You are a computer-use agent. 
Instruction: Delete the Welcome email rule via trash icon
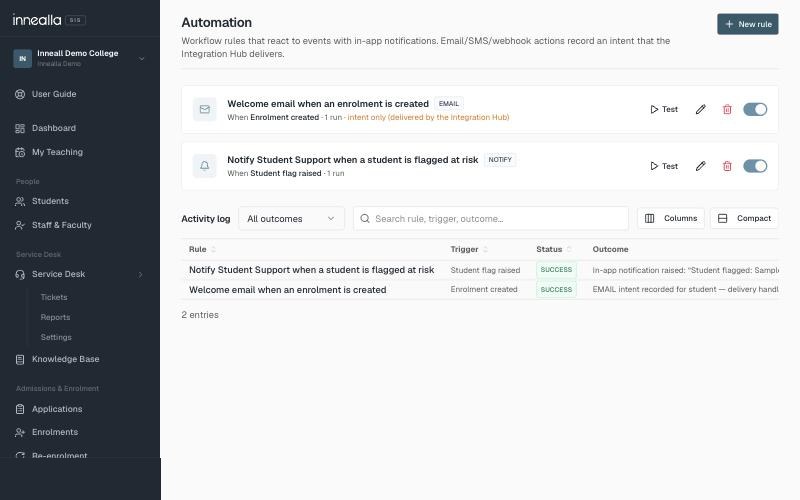click(x=727, y=109)
